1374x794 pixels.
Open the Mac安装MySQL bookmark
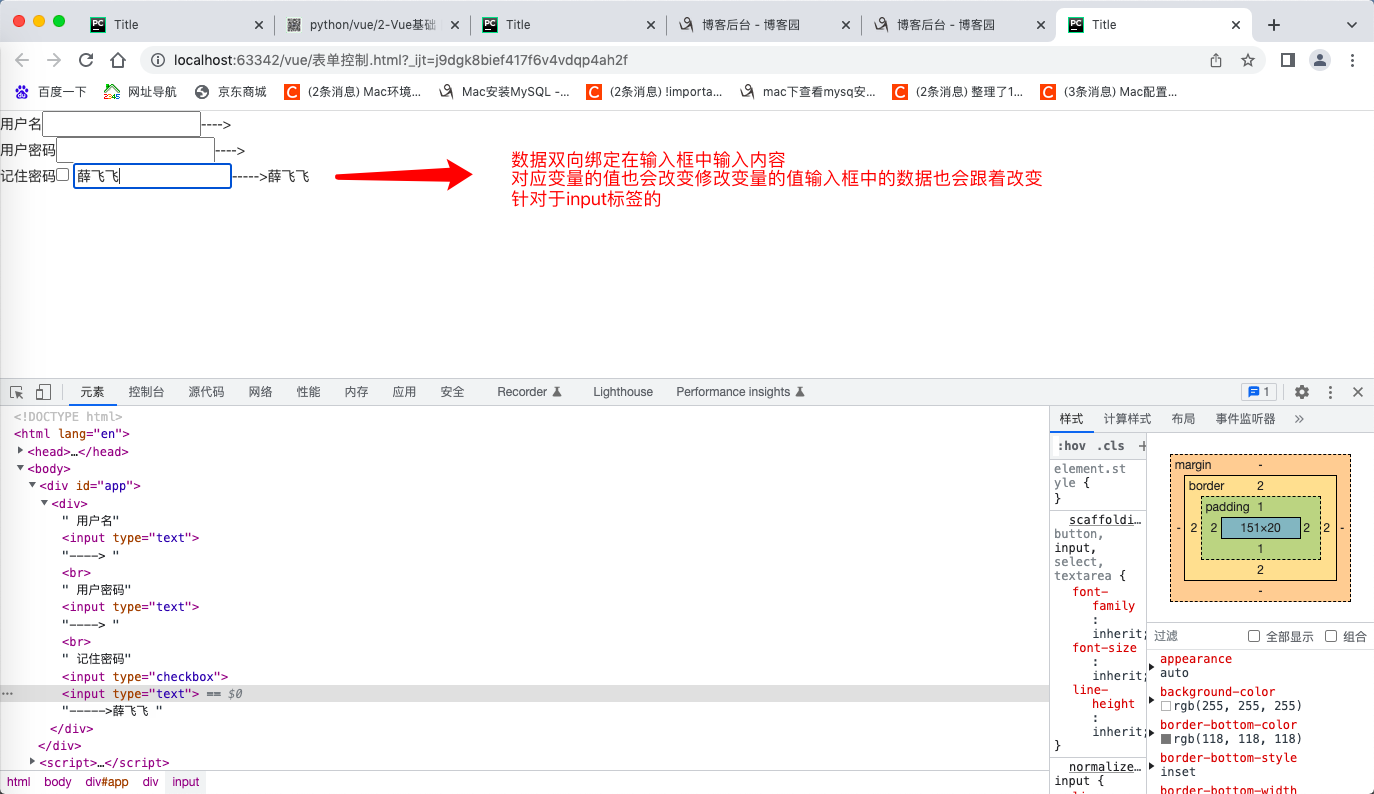pyautogui.click(x=504, y=92)
